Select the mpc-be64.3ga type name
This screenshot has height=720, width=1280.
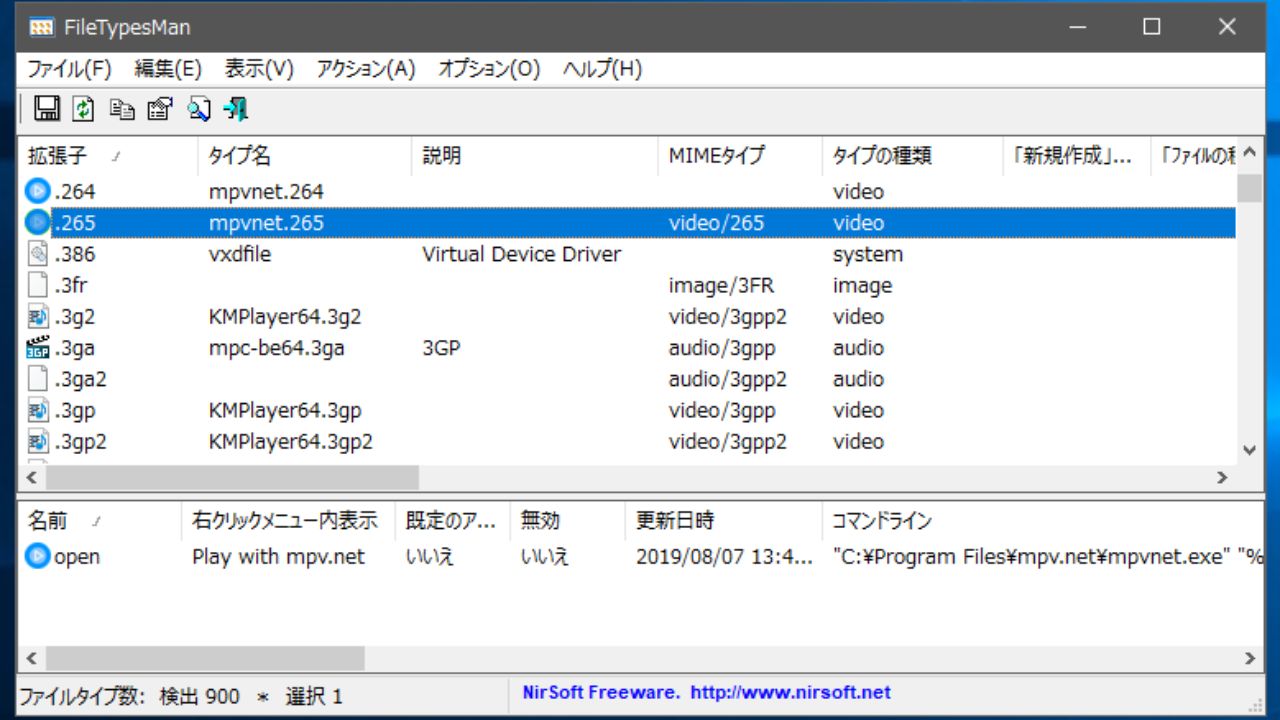click(276, 348)
